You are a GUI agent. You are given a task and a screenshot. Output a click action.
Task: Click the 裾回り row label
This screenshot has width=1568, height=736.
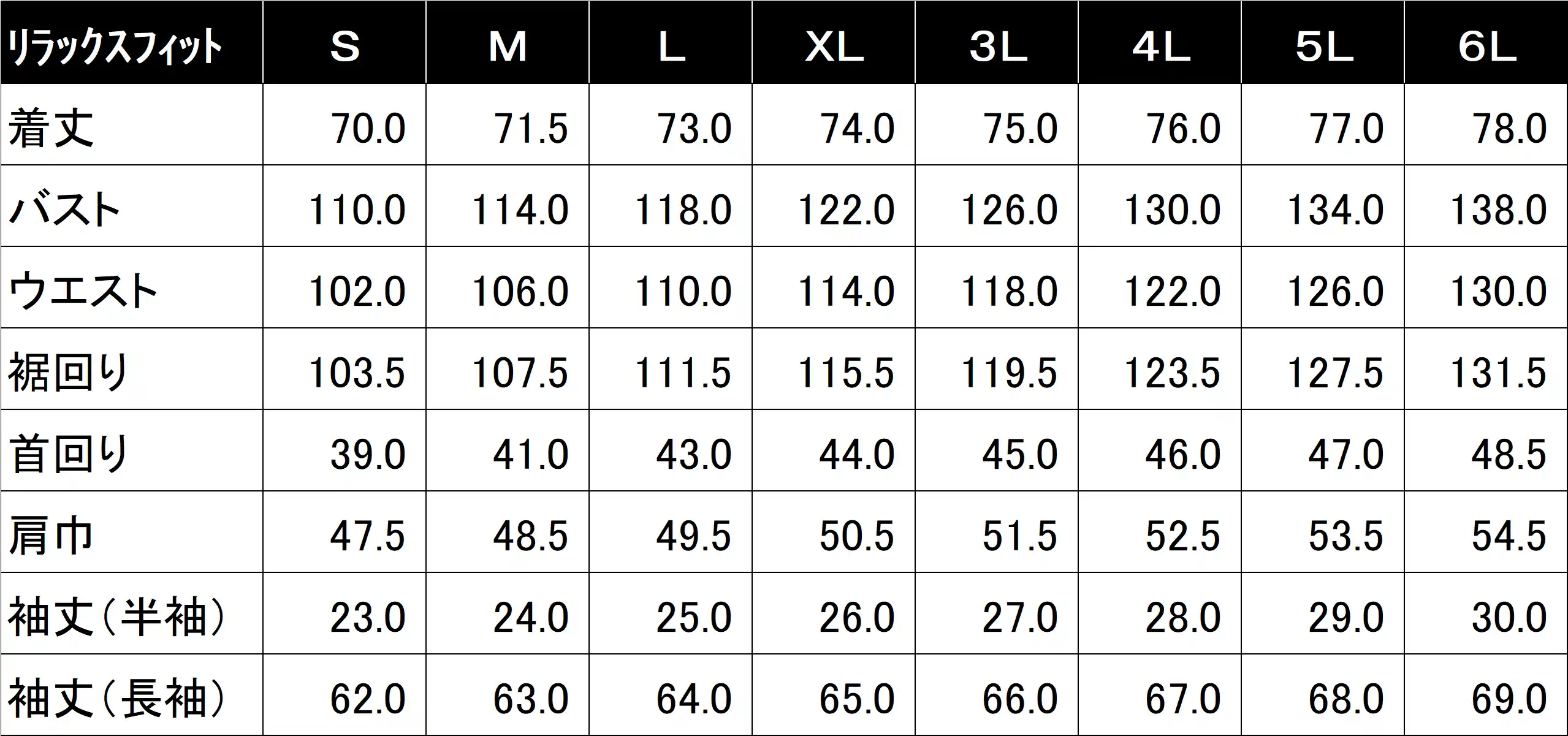tap(132, 369)
